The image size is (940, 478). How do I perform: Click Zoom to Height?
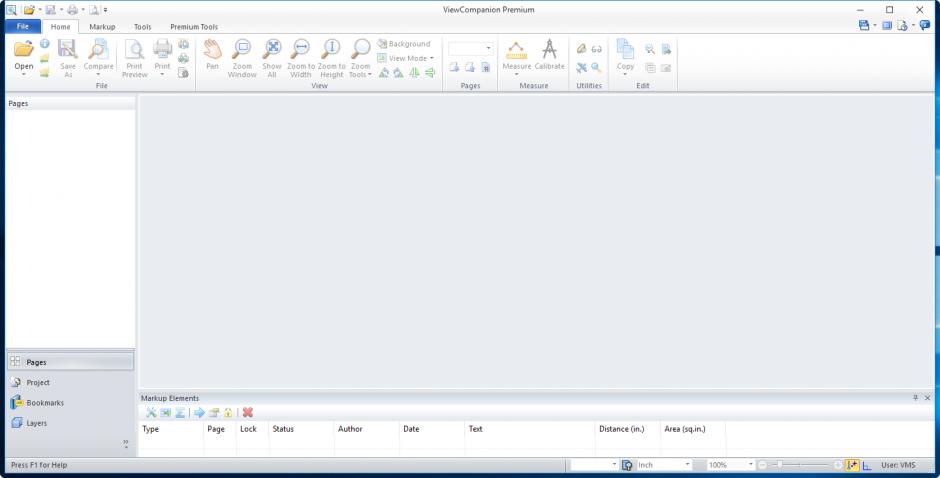tap(332, 58)
